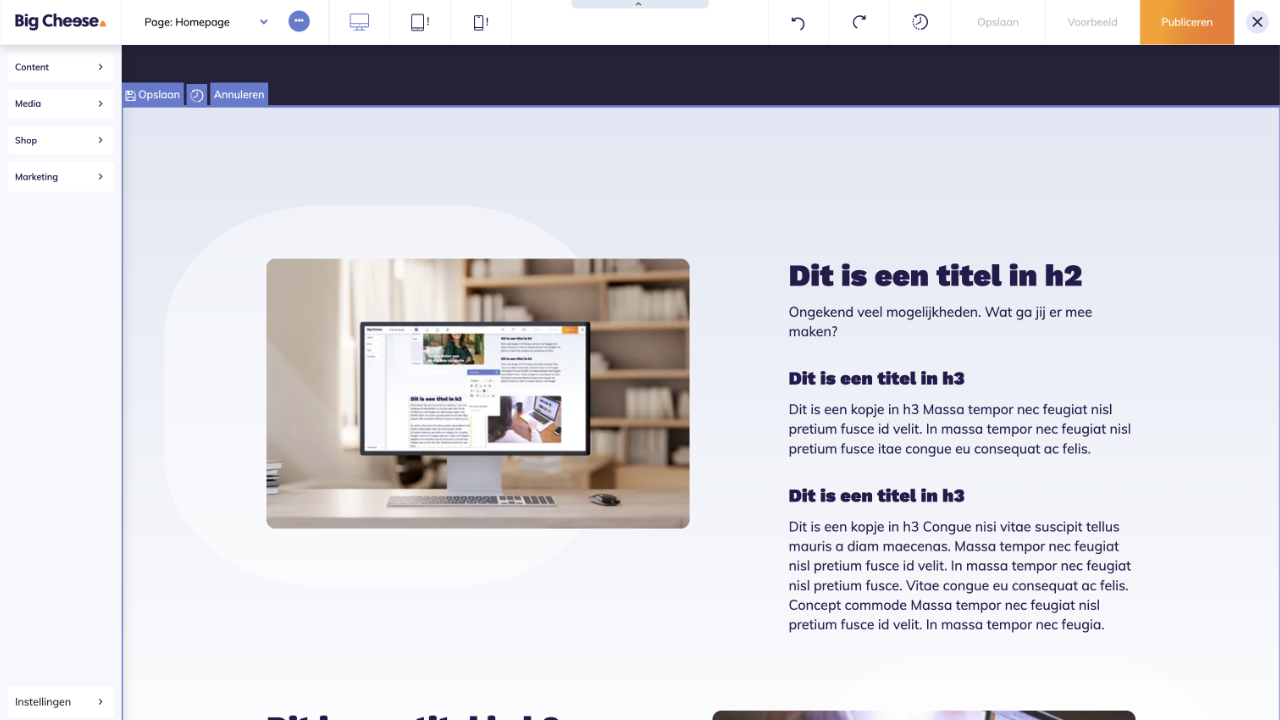Undo the last change

point(798,22)
